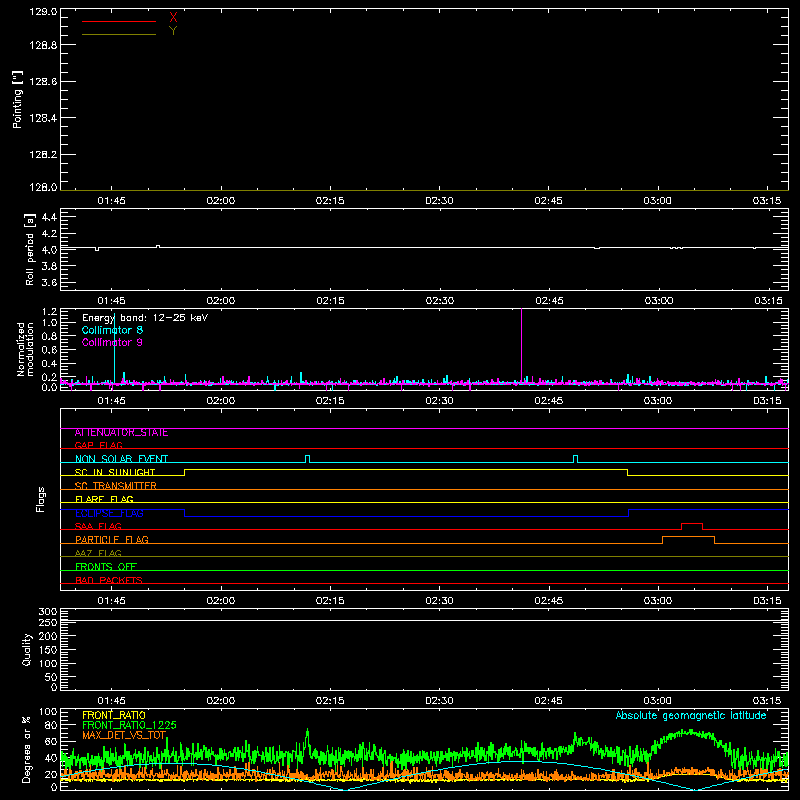Click the BAD_PACKETS flag label
The height and width of the screenshot is (800, 800).
coord(109,581)
